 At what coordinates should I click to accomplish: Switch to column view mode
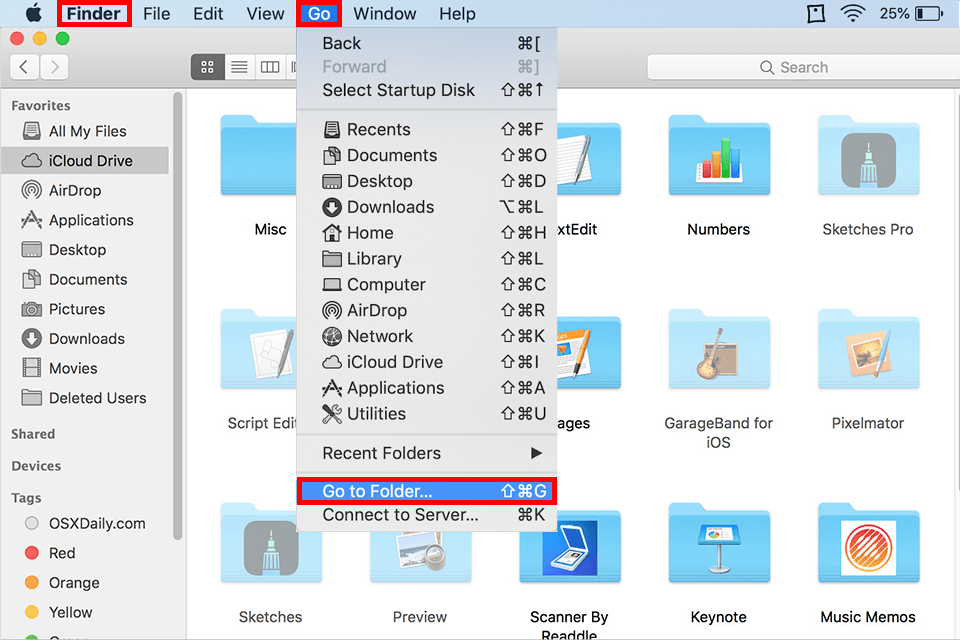click(269, 67)
